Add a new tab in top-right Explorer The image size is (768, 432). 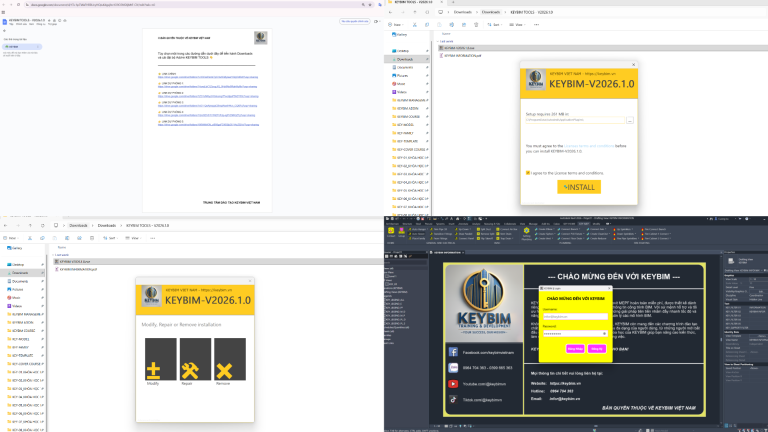[x=453, y=2]
